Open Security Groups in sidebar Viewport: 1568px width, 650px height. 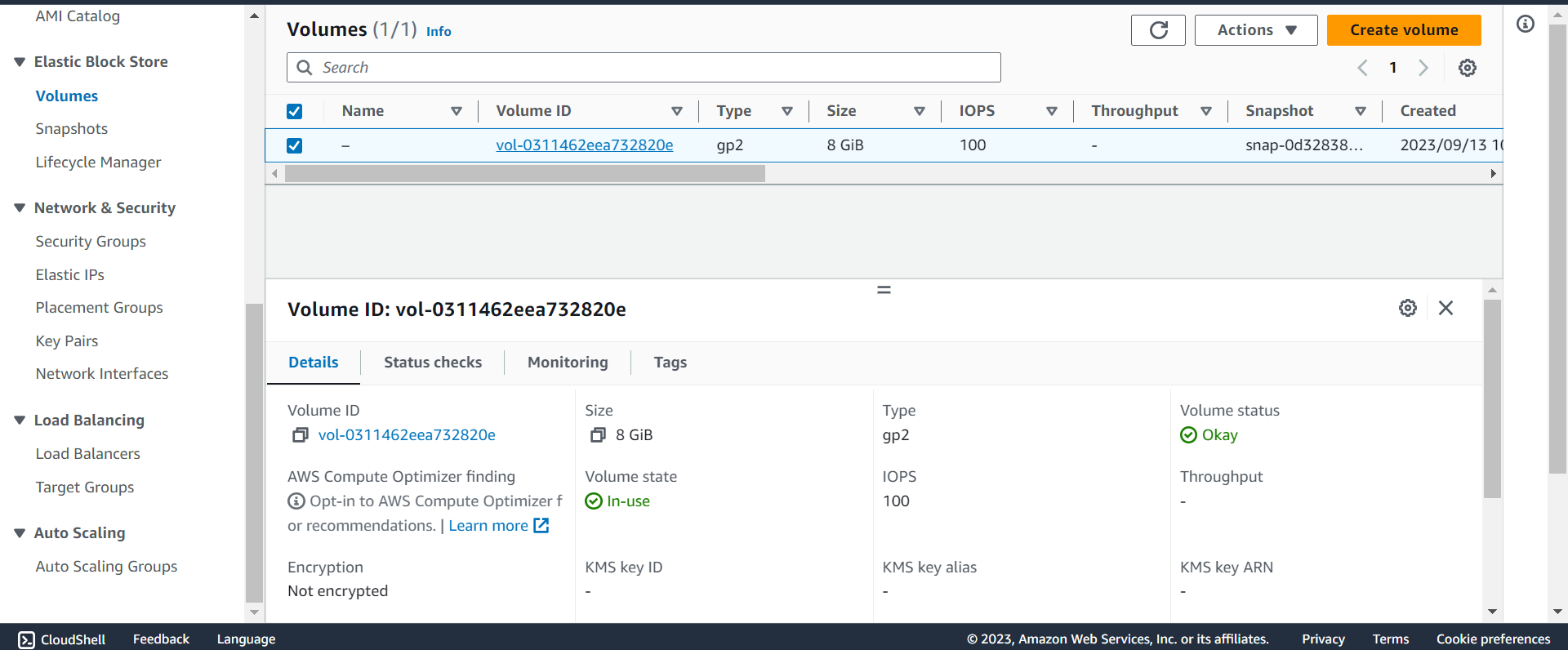91,242
